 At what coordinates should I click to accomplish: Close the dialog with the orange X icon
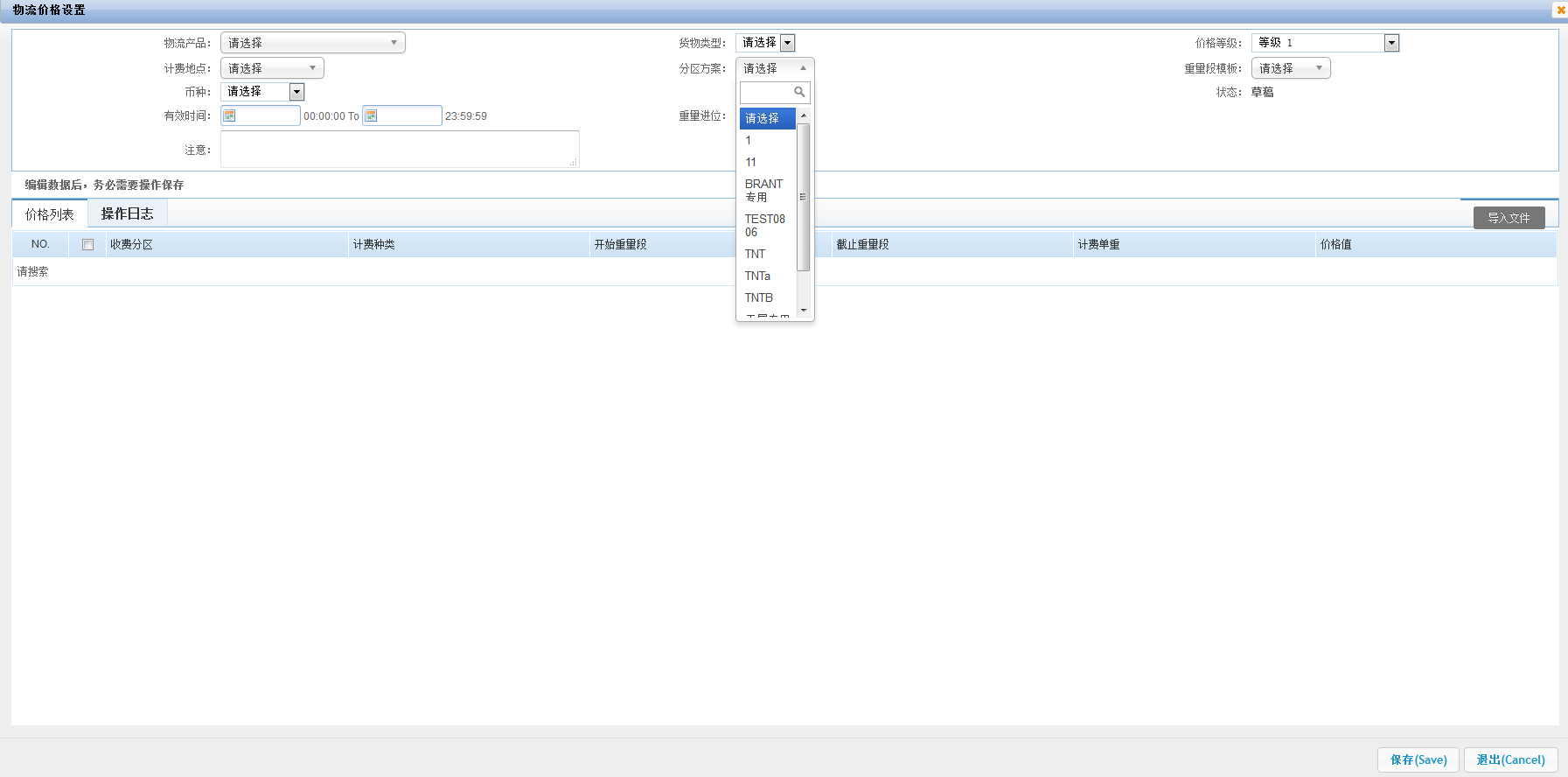coord(1560,10)
